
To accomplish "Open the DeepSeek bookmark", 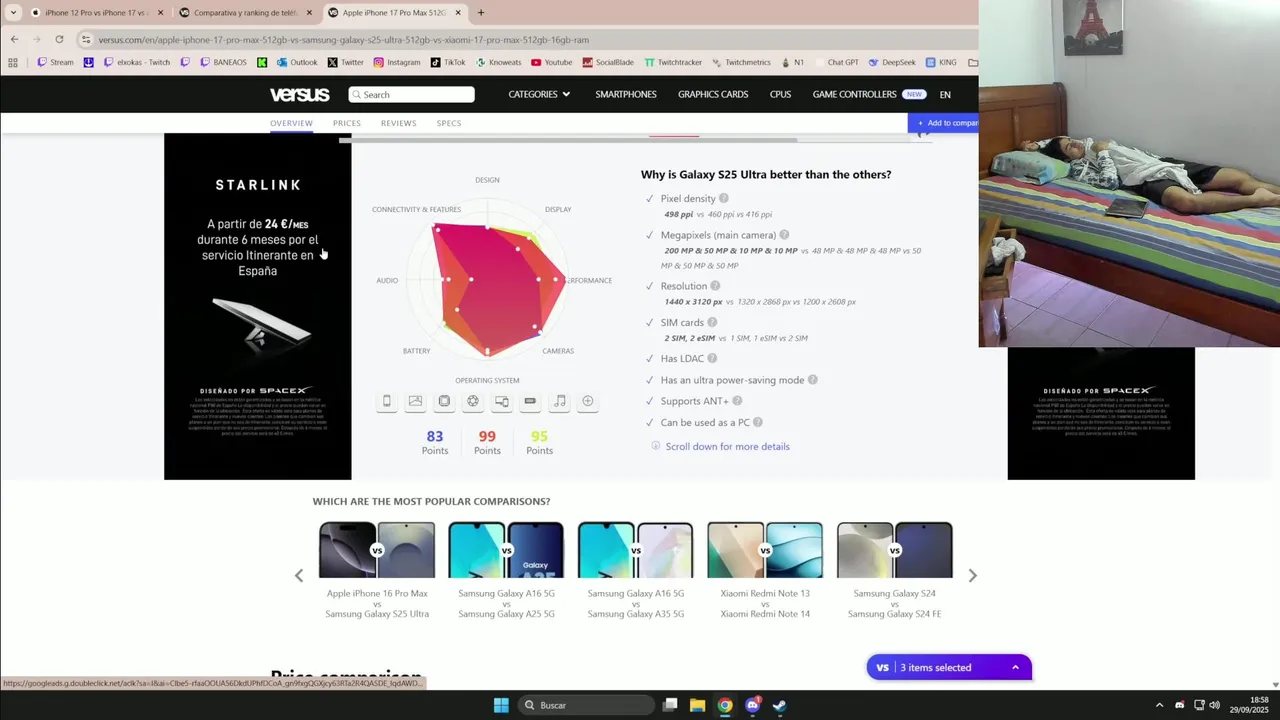I will tap(892, 62).
